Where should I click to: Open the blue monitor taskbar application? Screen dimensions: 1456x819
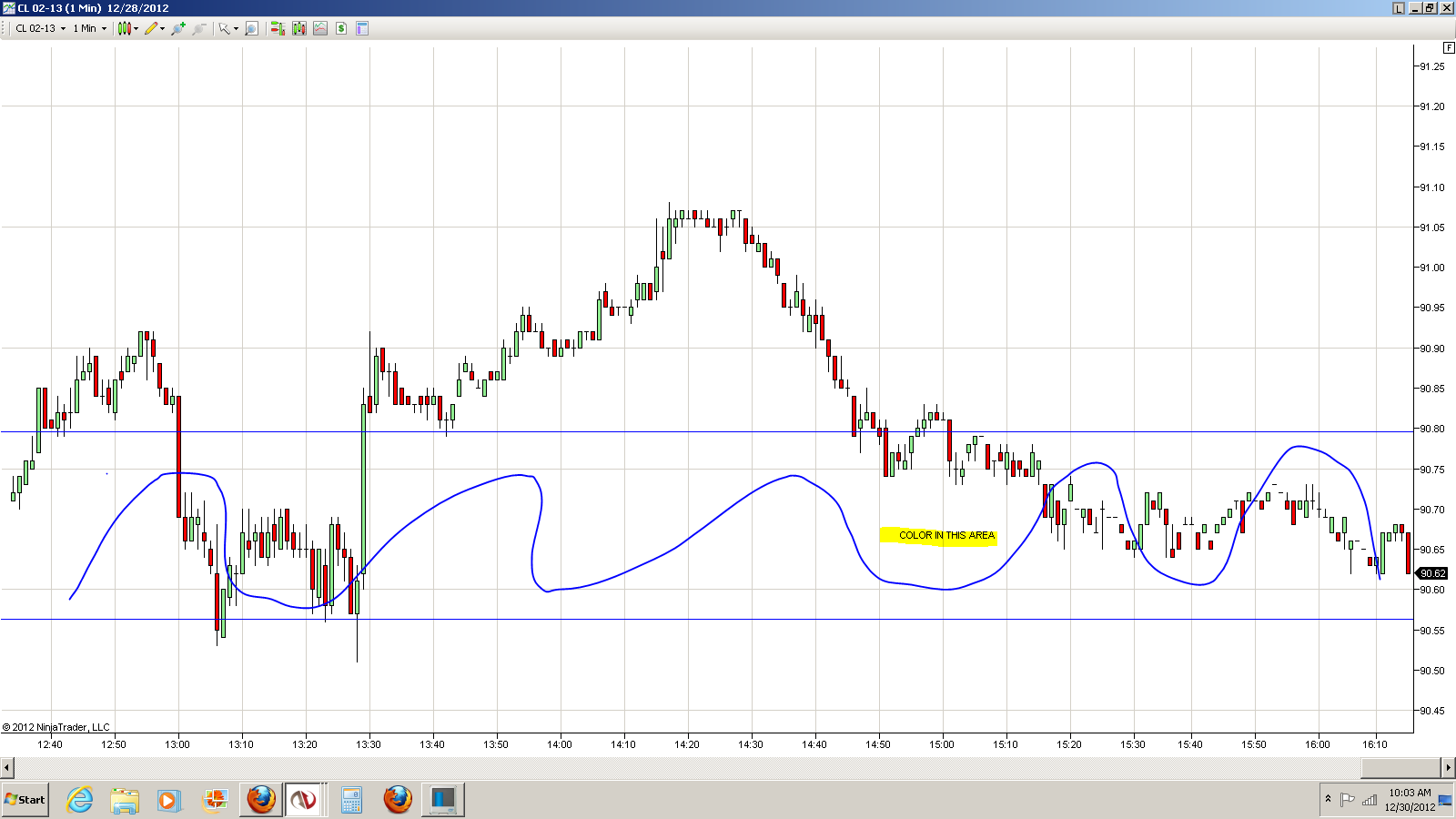443,800
